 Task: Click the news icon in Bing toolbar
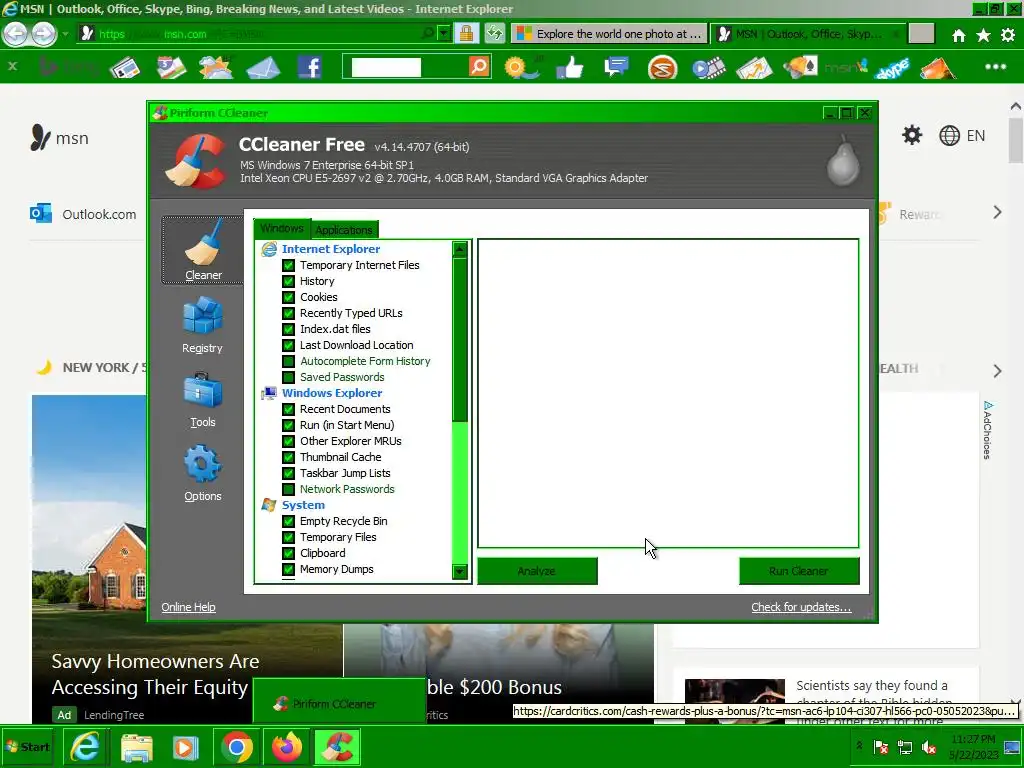(x=125, y=67)
